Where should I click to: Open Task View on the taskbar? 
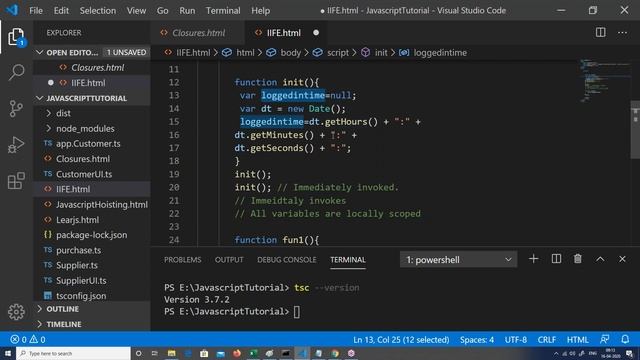155,353
